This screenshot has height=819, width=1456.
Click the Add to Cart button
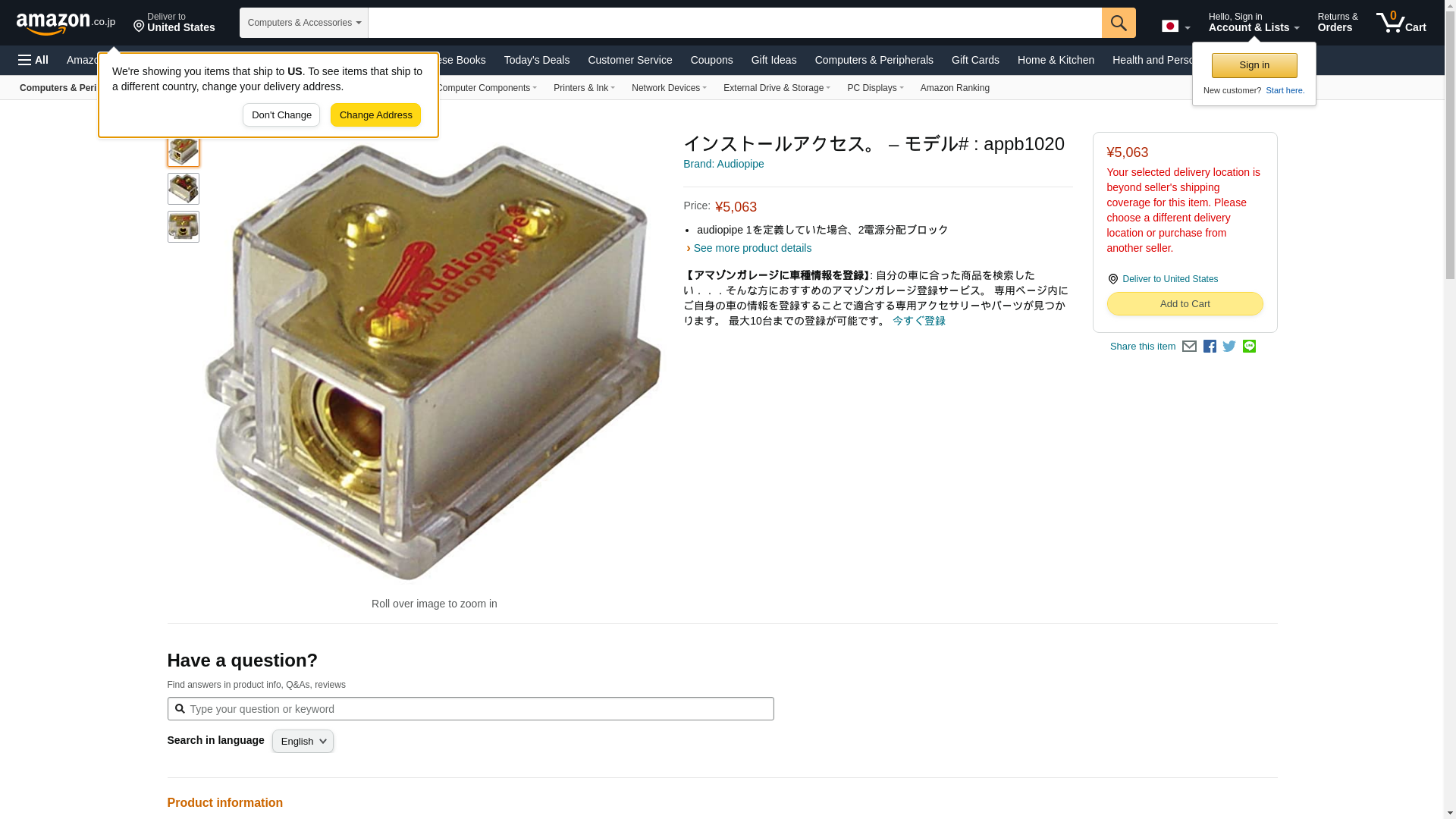click(1185, 304)
